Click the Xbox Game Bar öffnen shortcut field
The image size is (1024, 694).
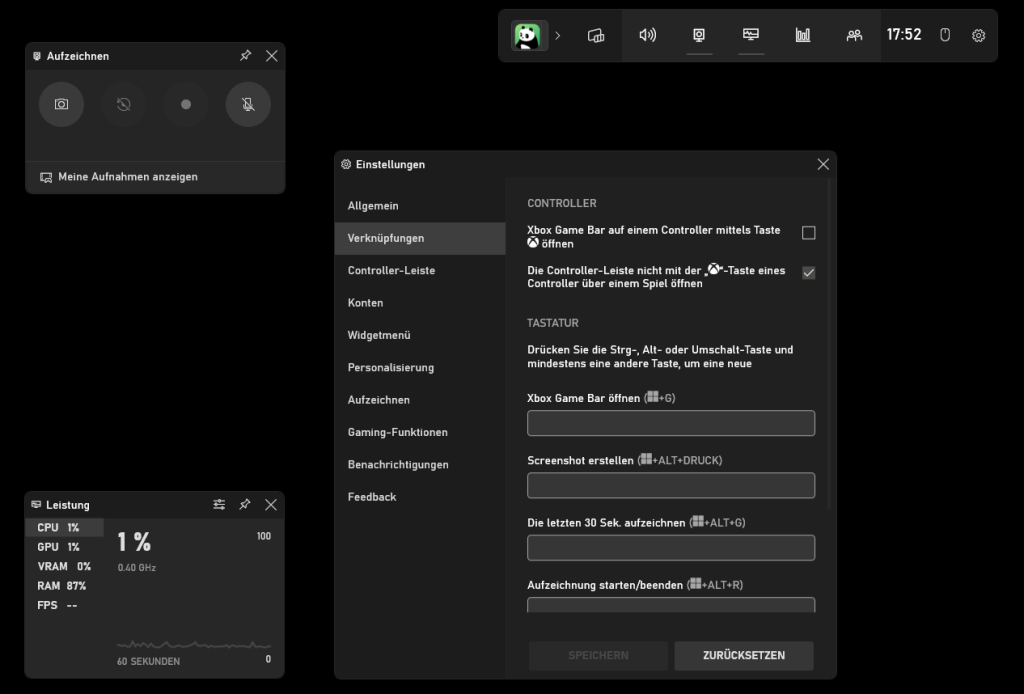coord(671,423)
